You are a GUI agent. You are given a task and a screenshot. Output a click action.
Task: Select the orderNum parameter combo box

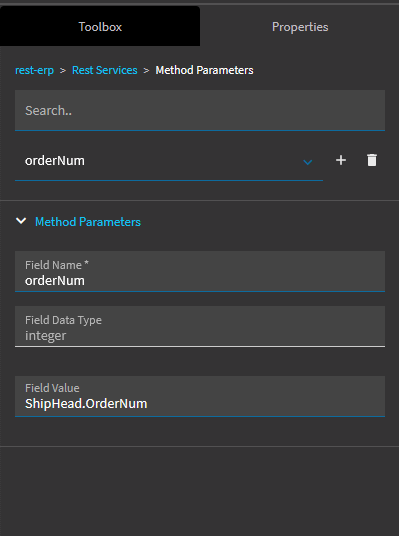click(169, 161)
